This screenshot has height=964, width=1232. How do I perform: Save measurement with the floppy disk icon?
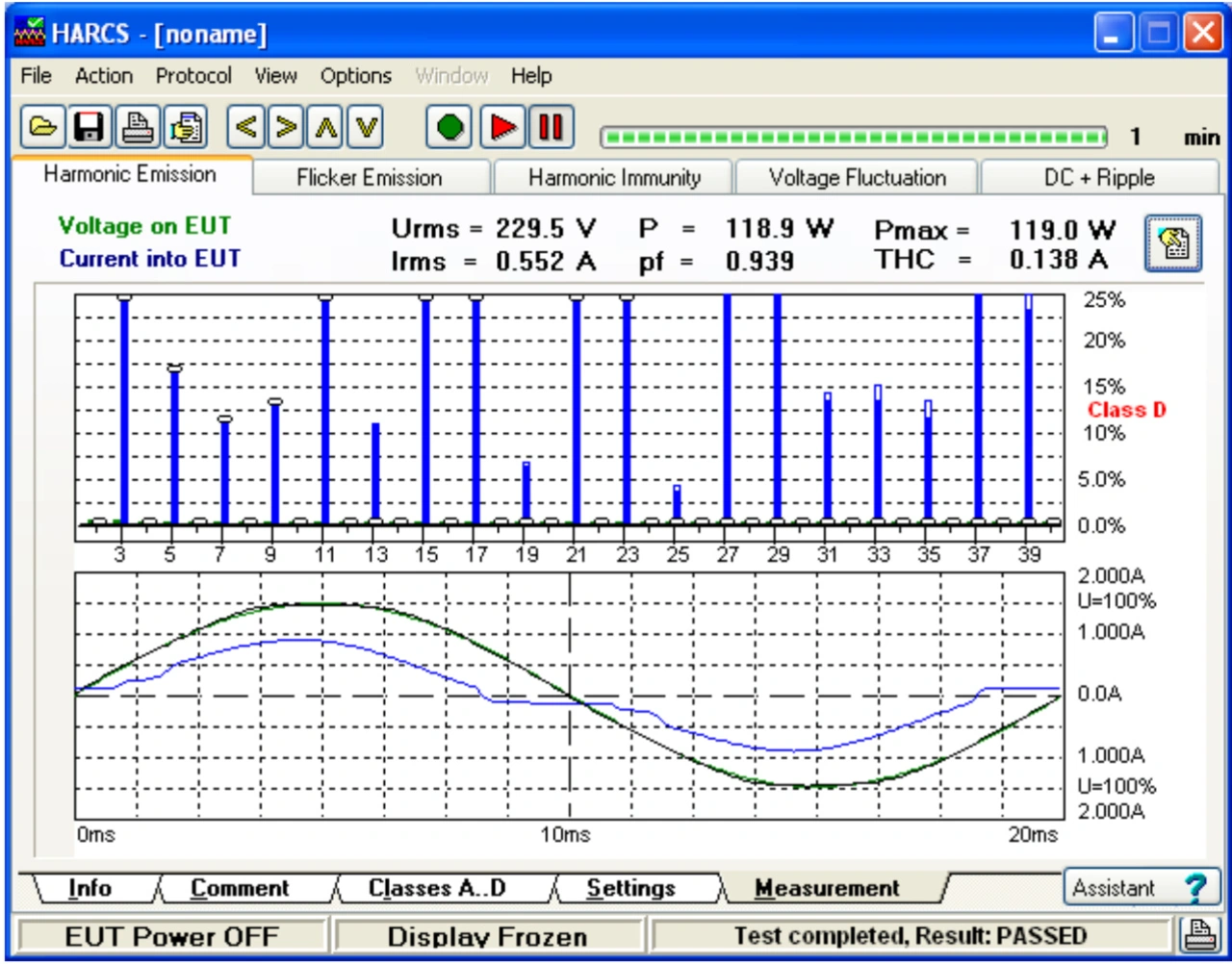click(90, 127)
